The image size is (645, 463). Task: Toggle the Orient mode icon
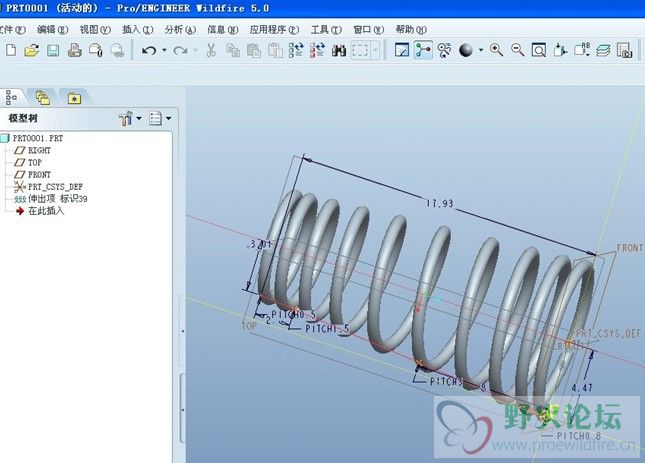pyautogui.click(x=444, y=51)
